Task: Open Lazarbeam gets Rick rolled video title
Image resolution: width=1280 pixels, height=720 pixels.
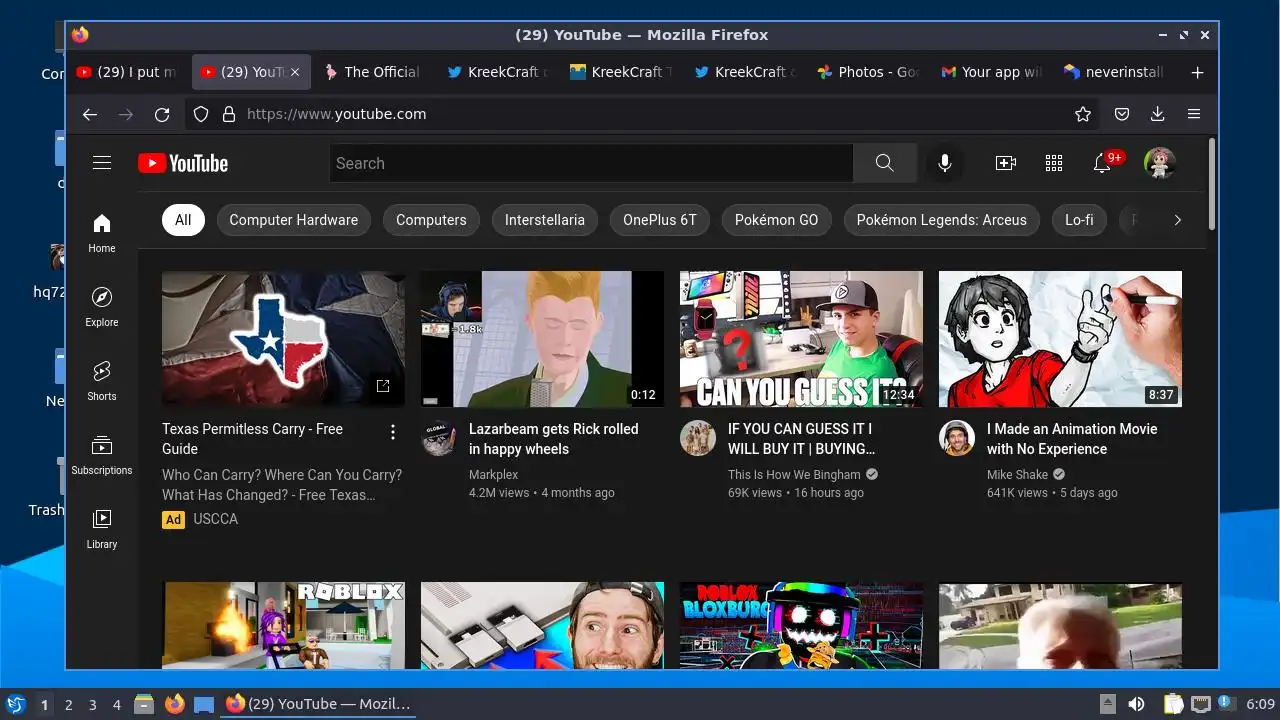Action: click(x=553, y=439)
